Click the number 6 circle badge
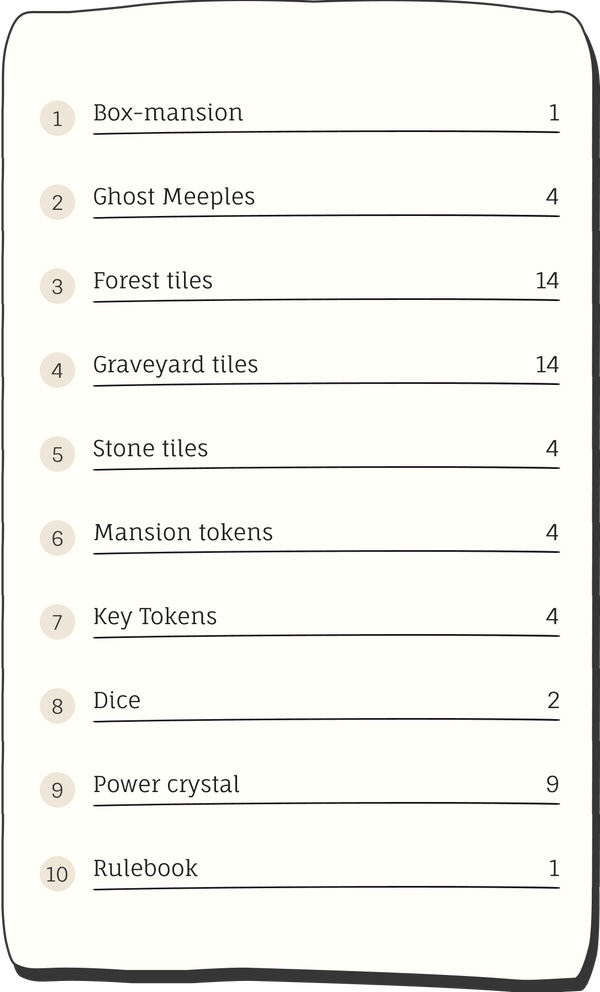This screenshot has height=992, width=600. click(x=57, y=539)
